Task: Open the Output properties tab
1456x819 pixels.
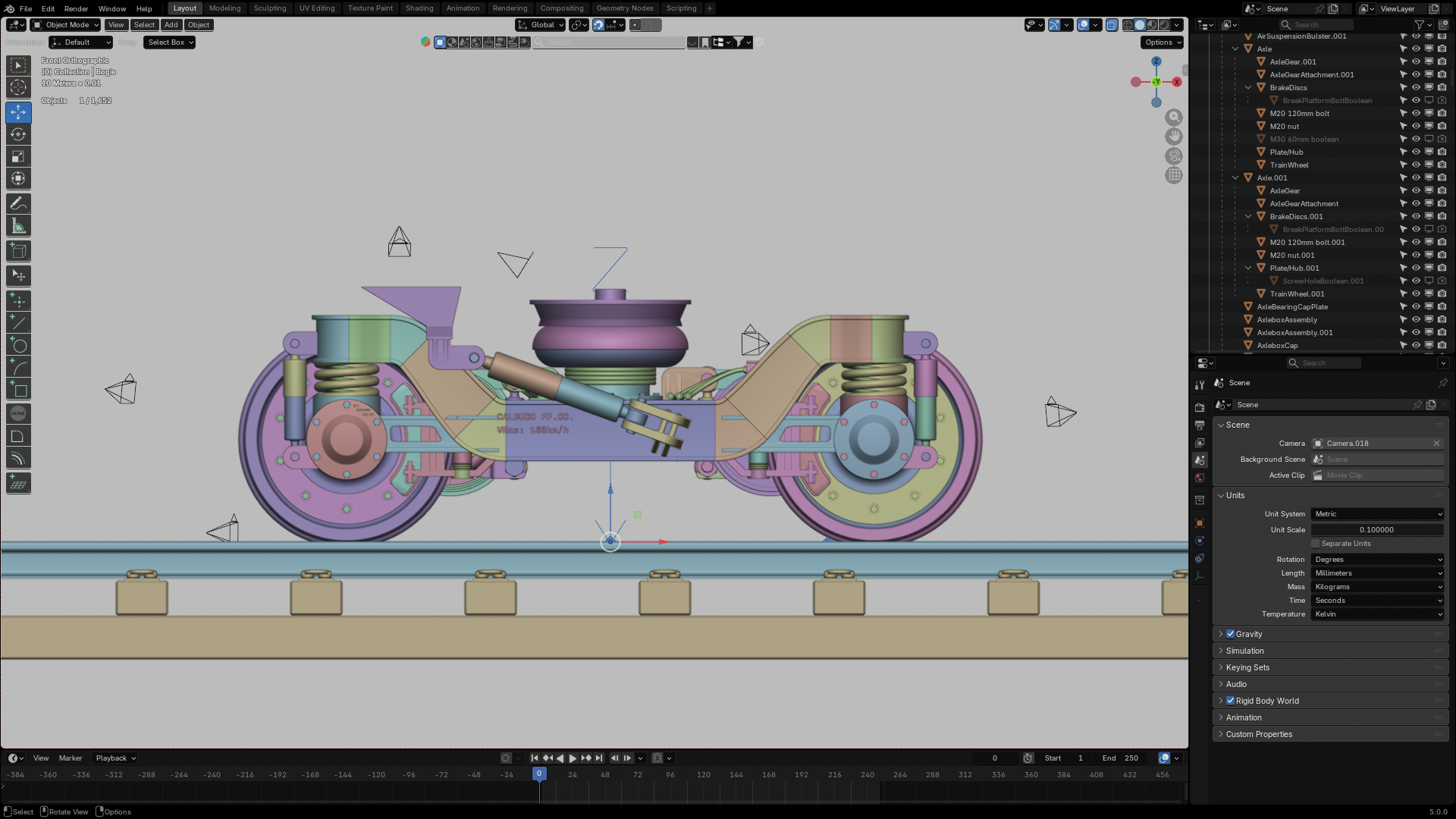Action: 1200,425
